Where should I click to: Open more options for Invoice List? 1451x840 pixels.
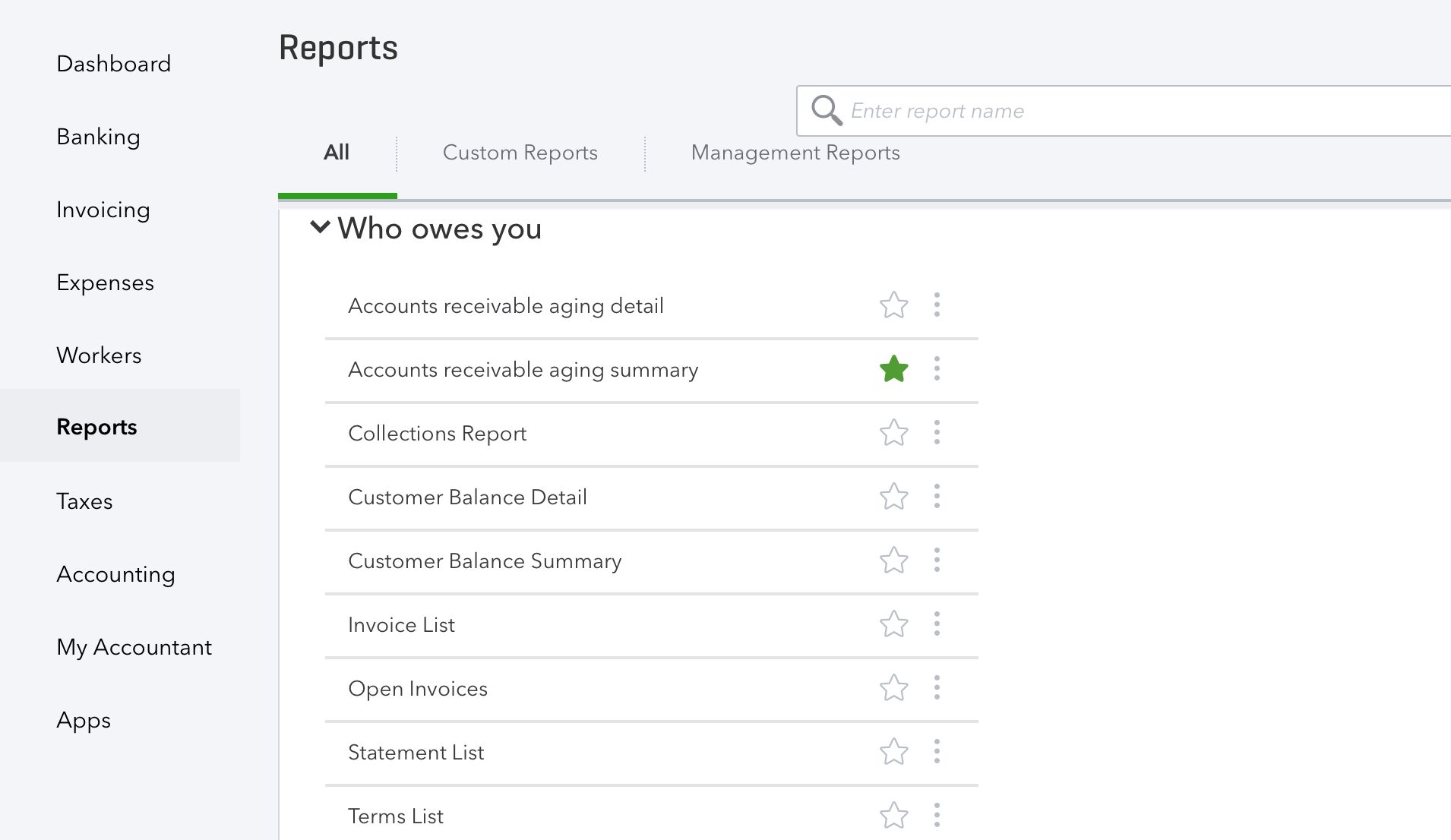(x=937, y=624)
